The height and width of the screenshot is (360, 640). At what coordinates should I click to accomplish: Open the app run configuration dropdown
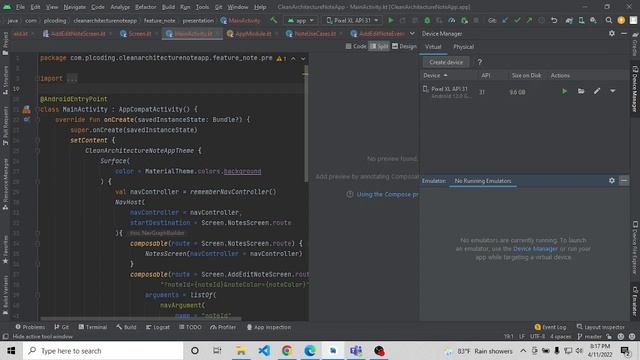[300, 20]
